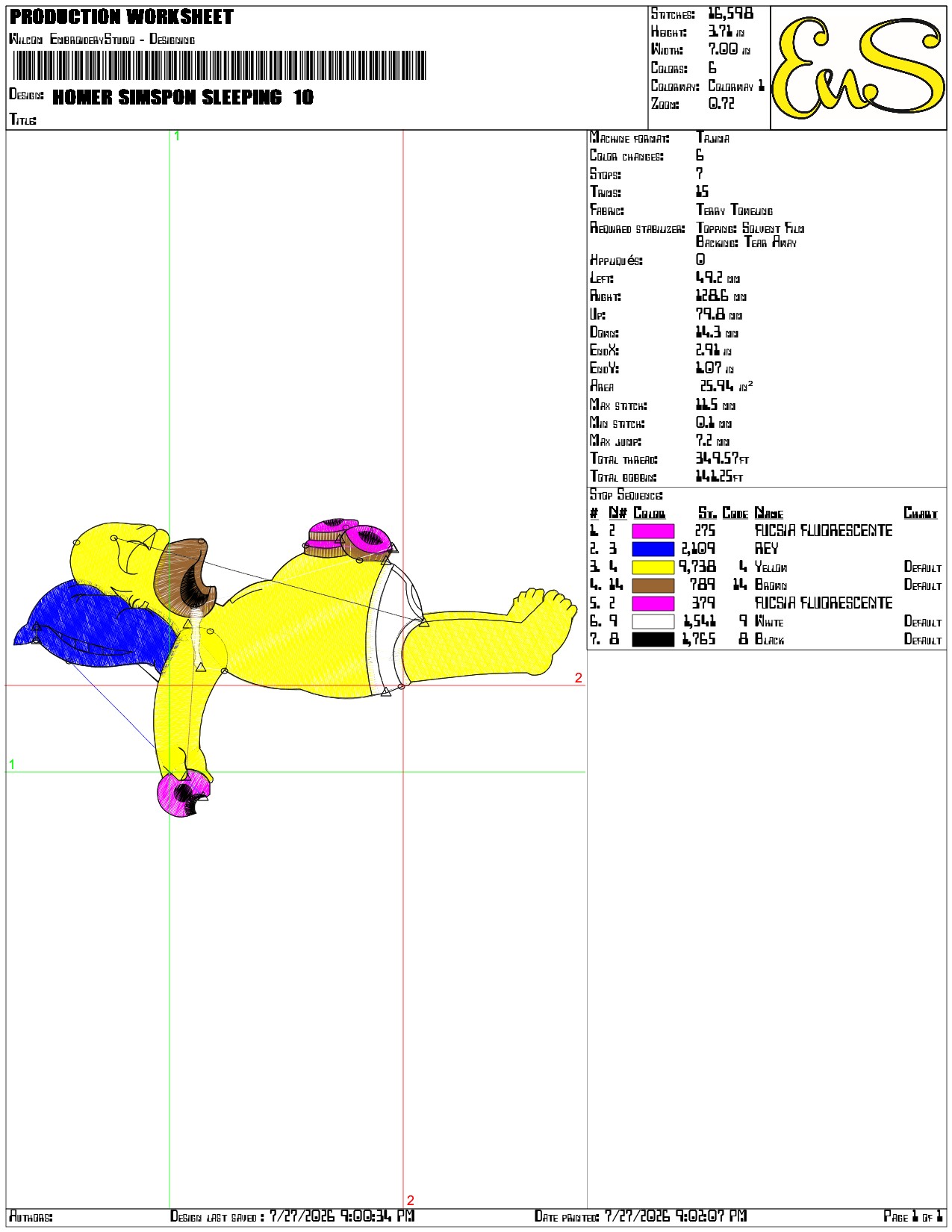This screenshot has width=952, height=1232.
Task: Click the yellow color swatch in row 3
Action: (653, 567)
